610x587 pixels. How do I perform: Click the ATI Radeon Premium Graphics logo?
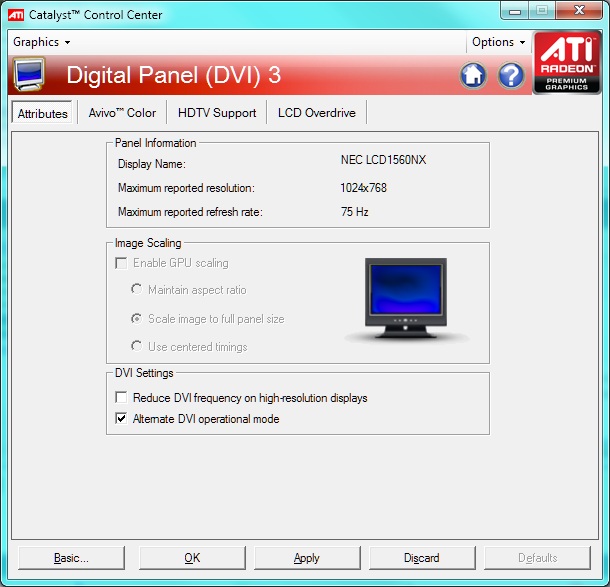566,63
